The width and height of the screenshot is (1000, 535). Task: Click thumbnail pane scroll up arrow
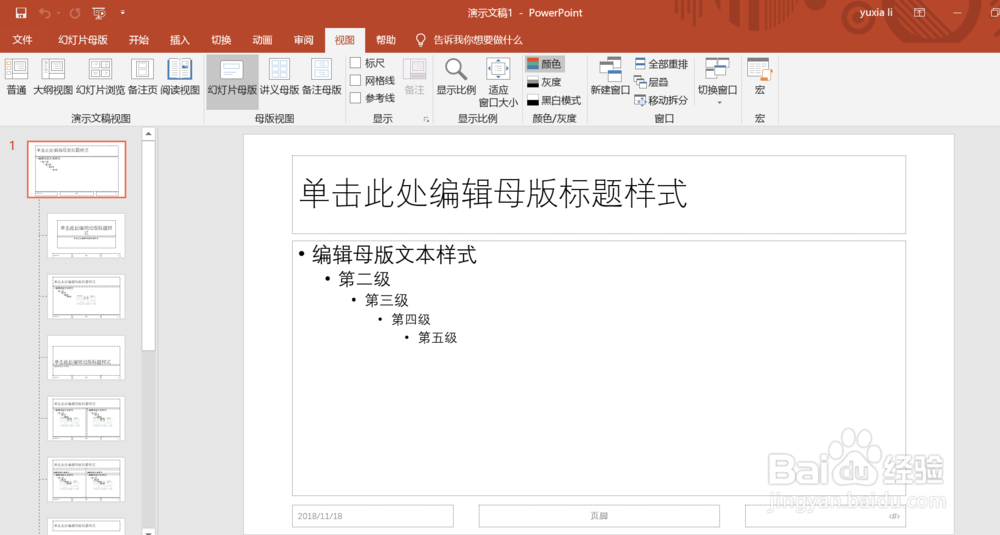click(x=149, y=134)
